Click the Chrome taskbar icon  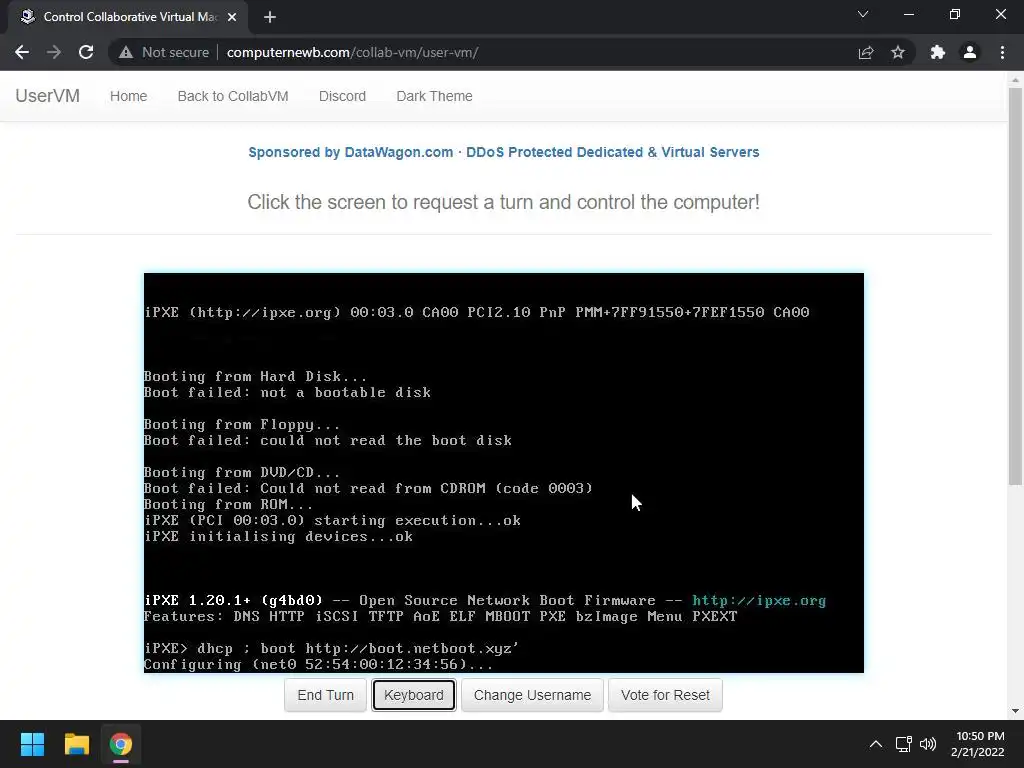click(121, 744)
